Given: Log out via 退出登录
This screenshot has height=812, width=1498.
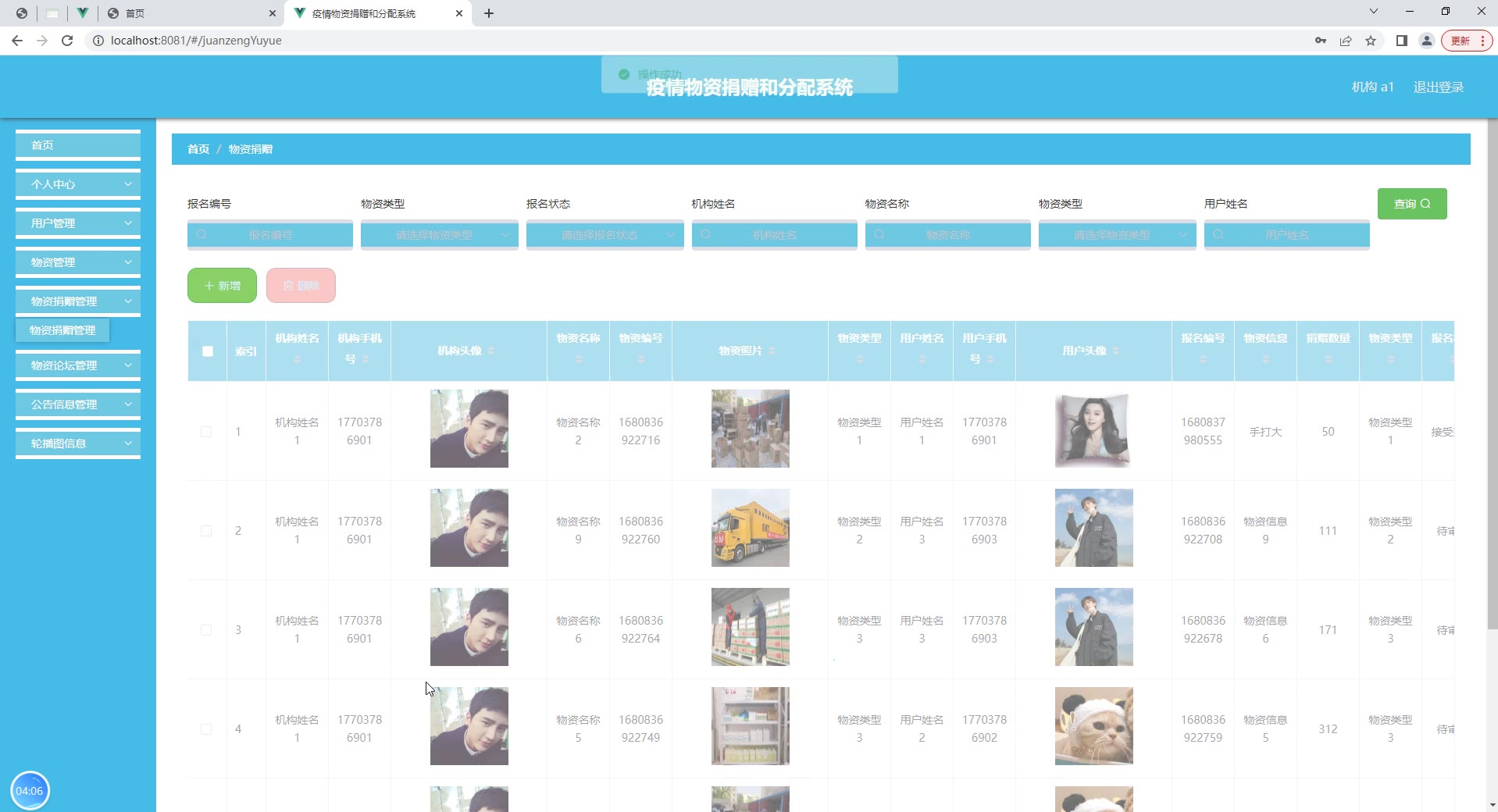Looking at the screenshot, I should 1439,87.
